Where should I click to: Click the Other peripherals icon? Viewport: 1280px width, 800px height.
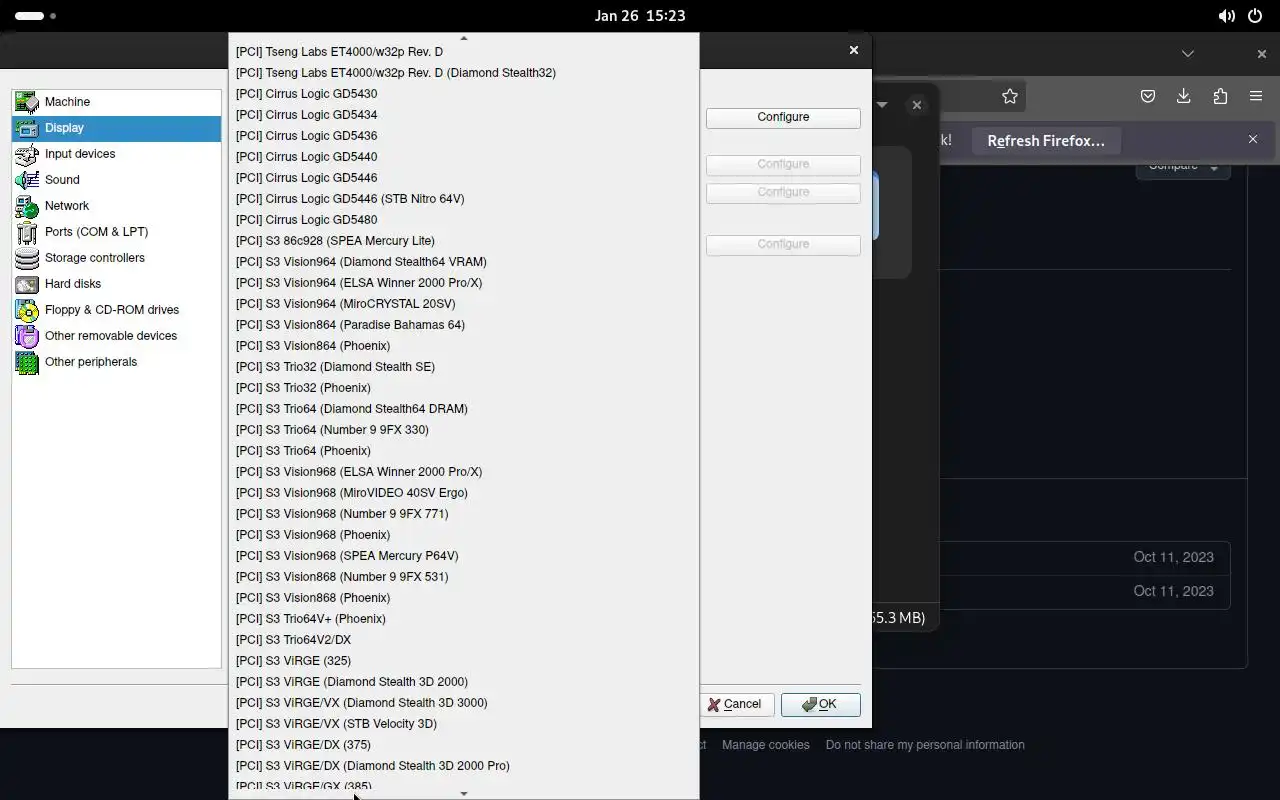click(27, 362)
